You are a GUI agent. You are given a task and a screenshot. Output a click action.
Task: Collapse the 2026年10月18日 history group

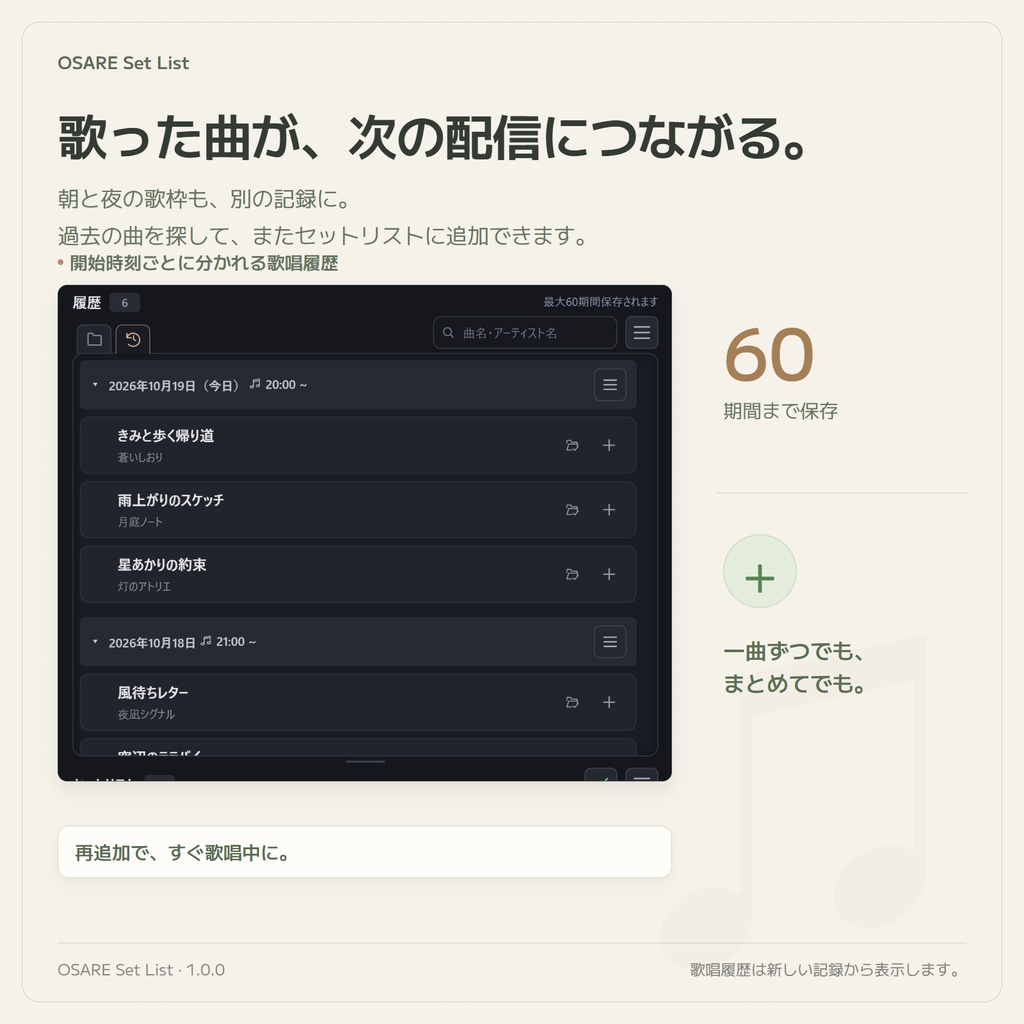click(95, 642)
